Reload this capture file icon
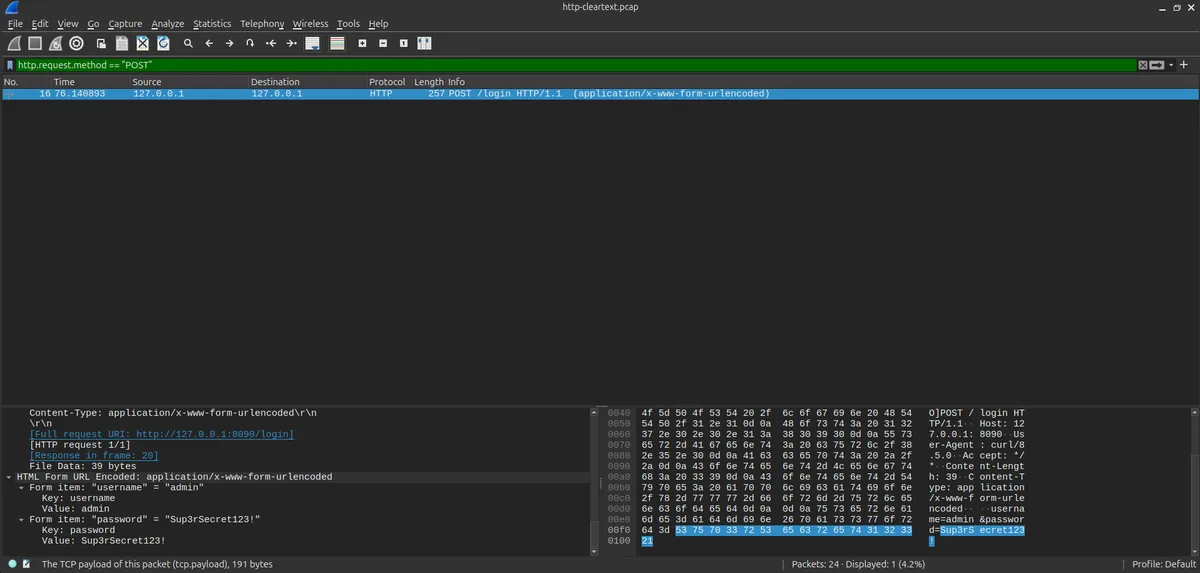This screenshot has width=1200, height=573. pos(162,43)
